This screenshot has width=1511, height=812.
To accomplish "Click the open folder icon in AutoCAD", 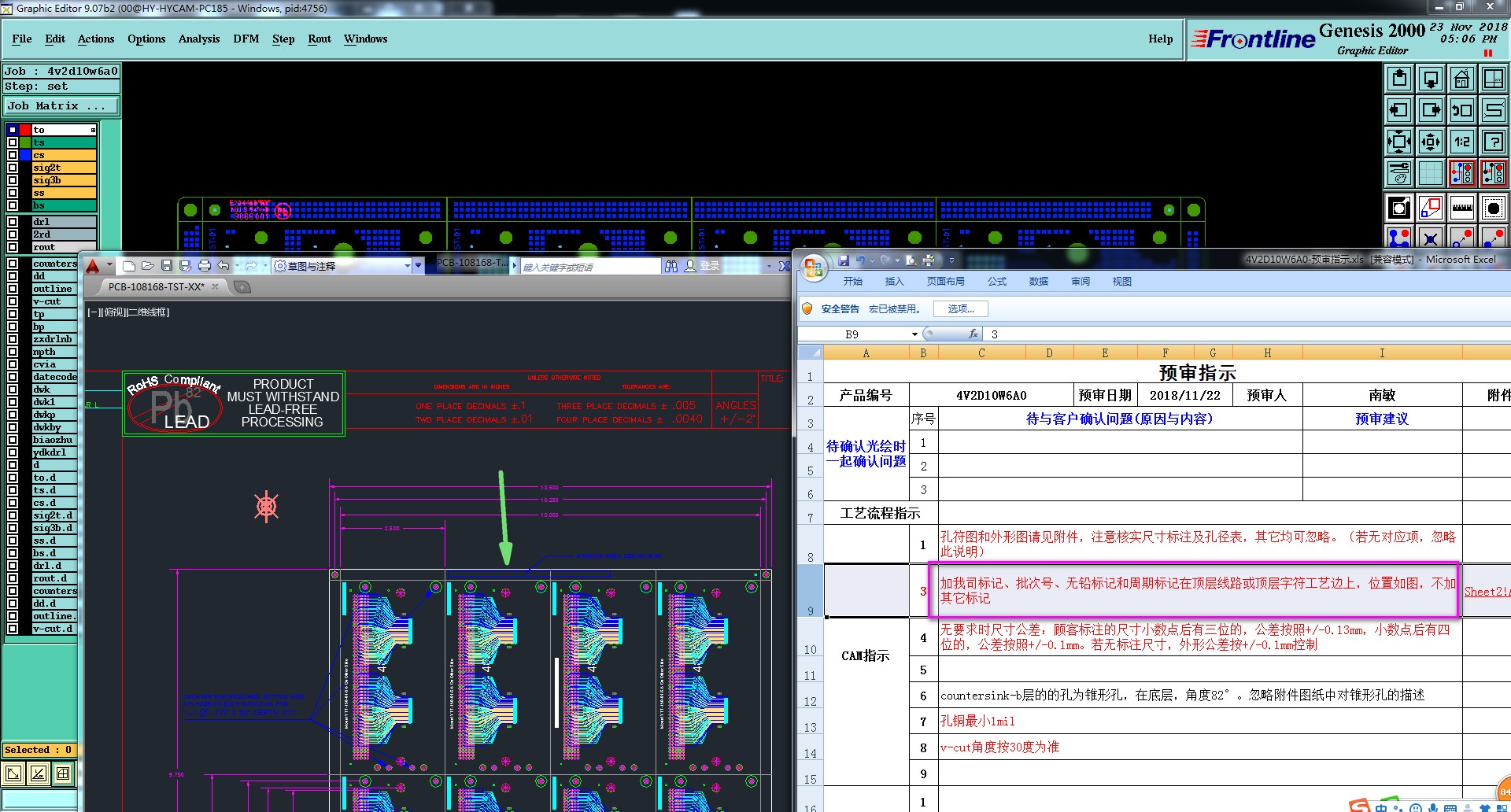I will [x=147, y=266].
